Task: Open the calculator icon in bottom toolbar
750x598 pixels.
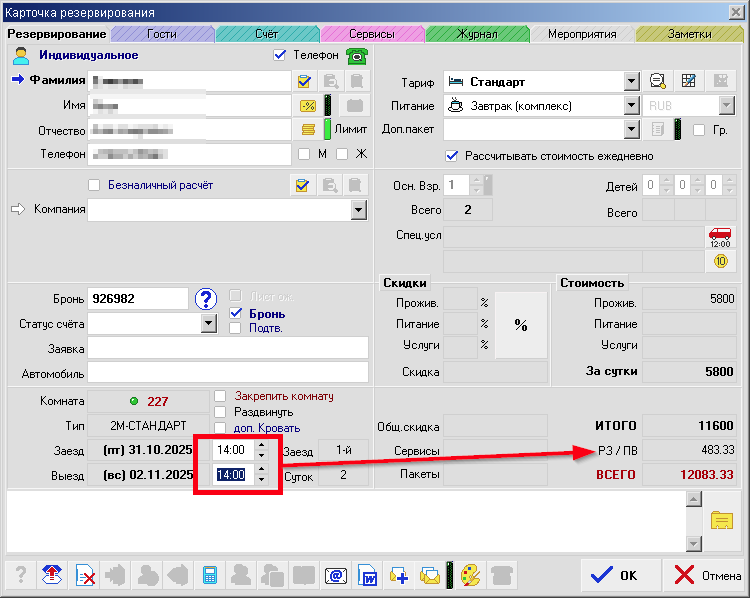Action: (x=210, y=575)
